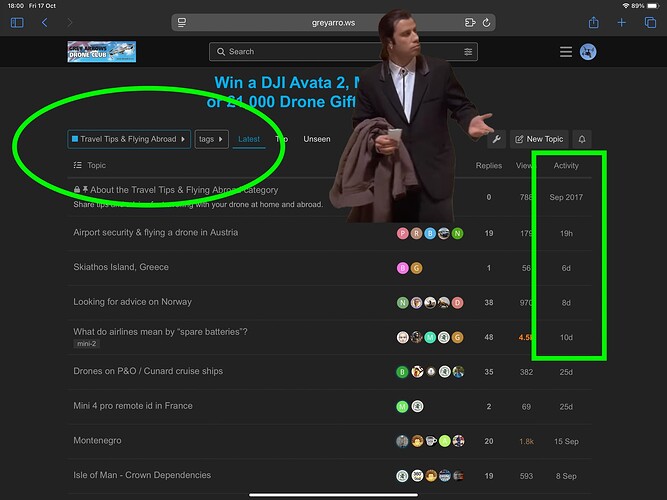
Task: Open Looking for advice on Norway topic
Action: (132, 302)
